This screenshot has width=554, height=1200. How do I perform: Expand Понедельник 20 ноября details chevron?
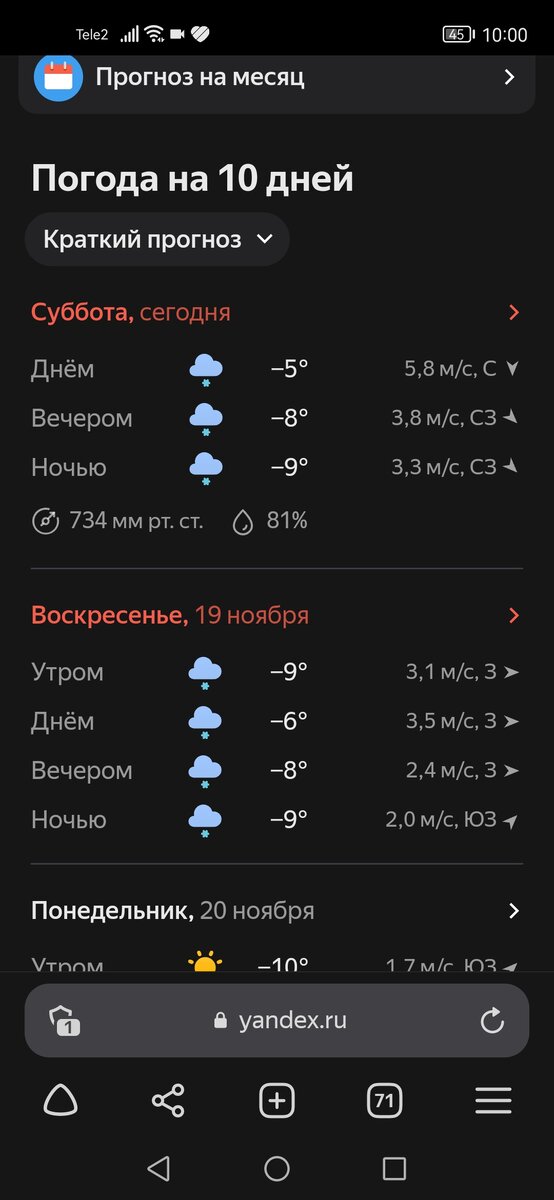[514, 910]
